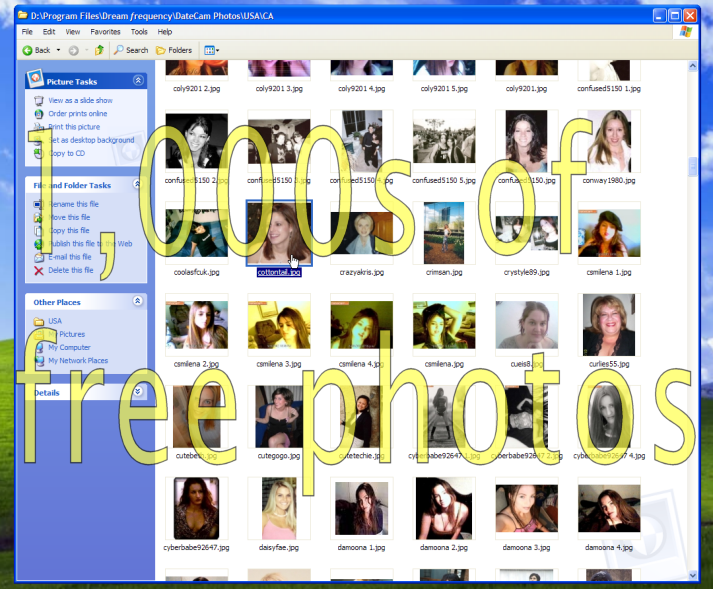
Task: Collapse the Picture Tasks panel
Action: [x=138, y=81]
